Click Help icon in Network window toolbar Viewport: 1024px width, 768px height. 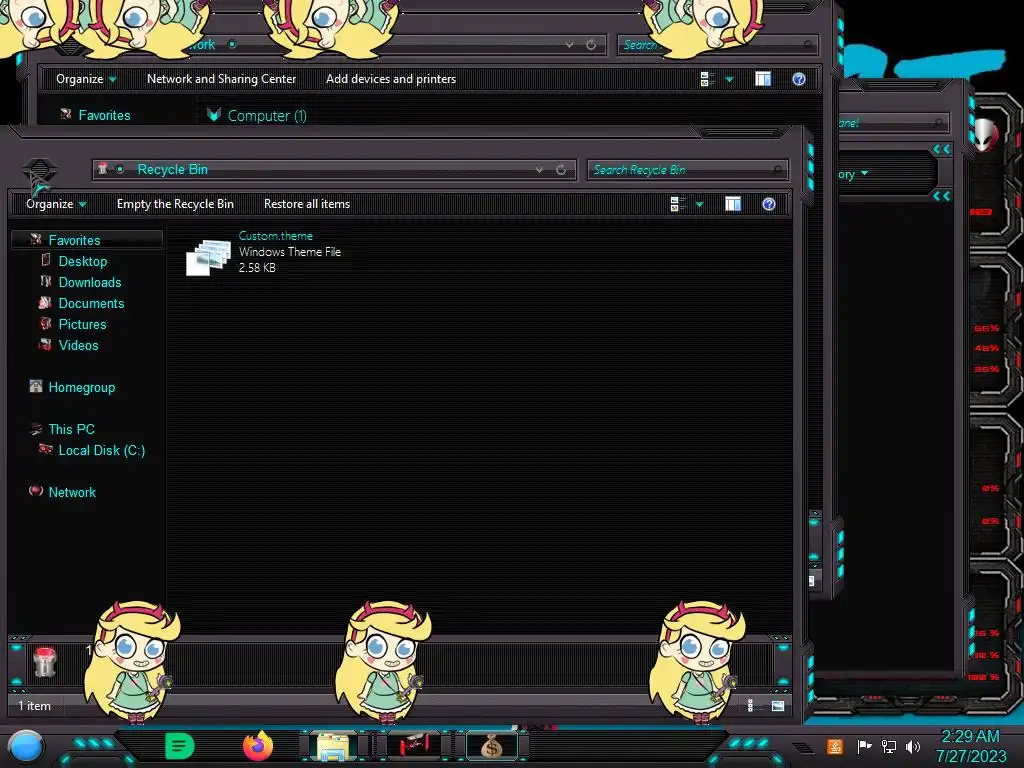coord(799,79)
